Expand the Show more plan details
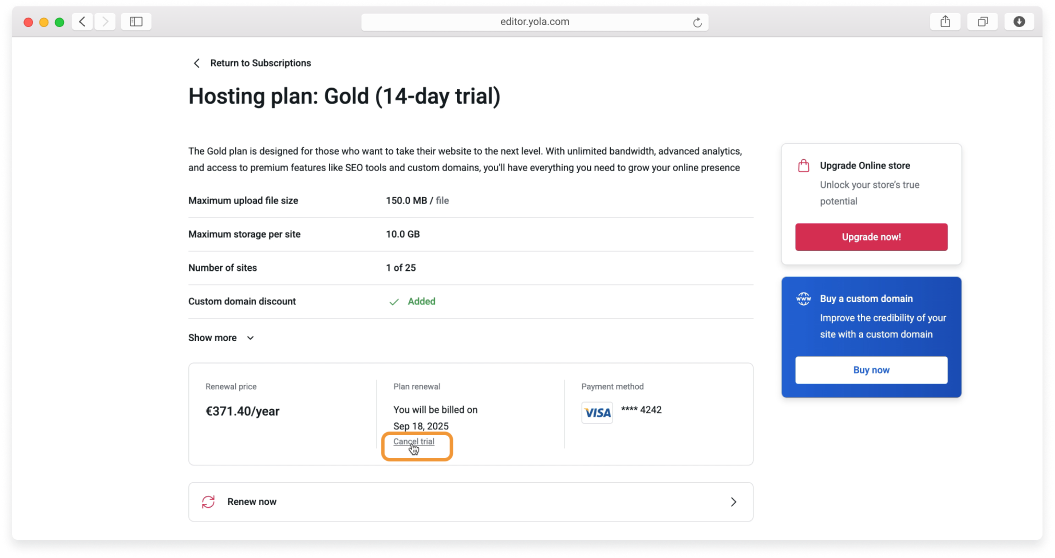This screenshot has width=1055, height=558. 221,338
